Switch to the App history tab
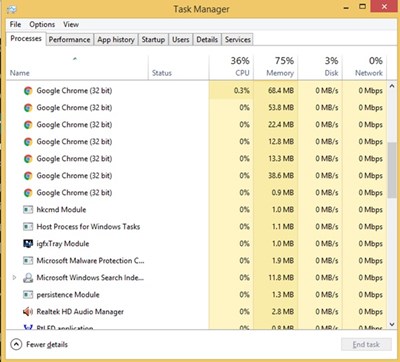400x362 pixels. click(116, 39)
